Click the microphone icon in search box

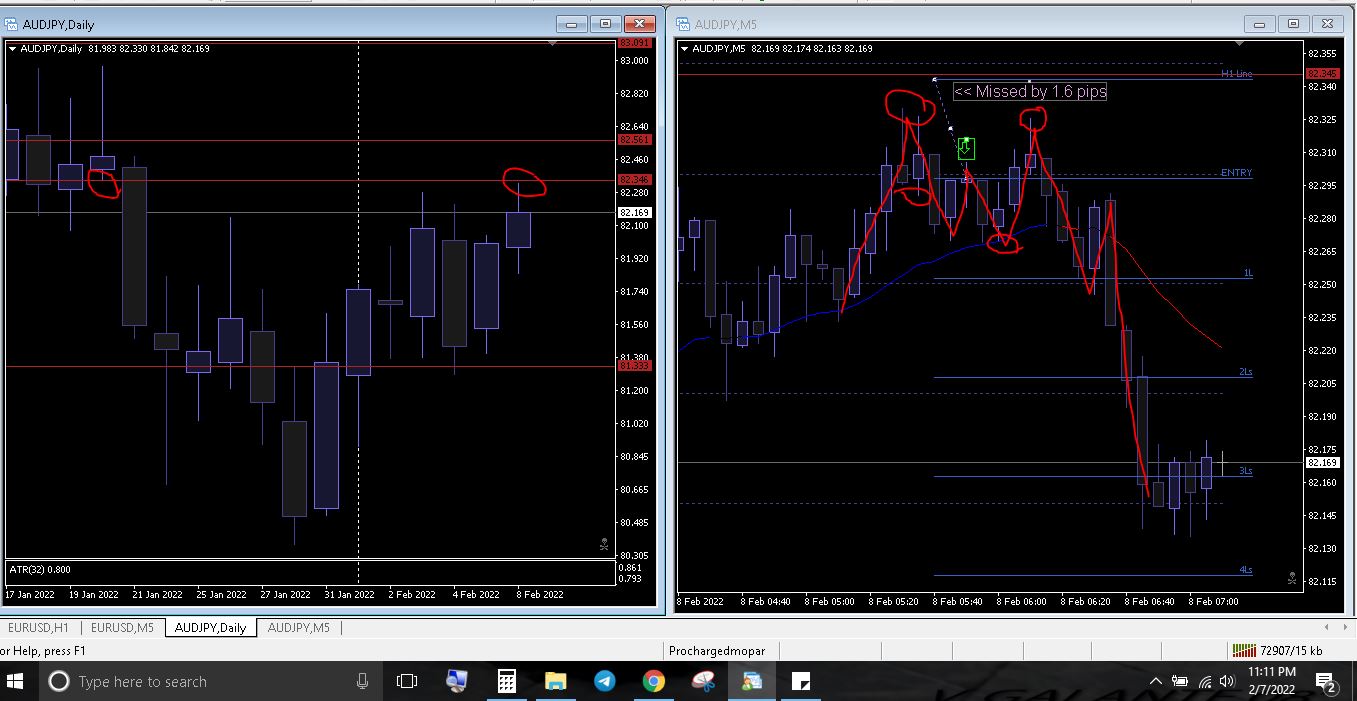click(x=362, y=682)
